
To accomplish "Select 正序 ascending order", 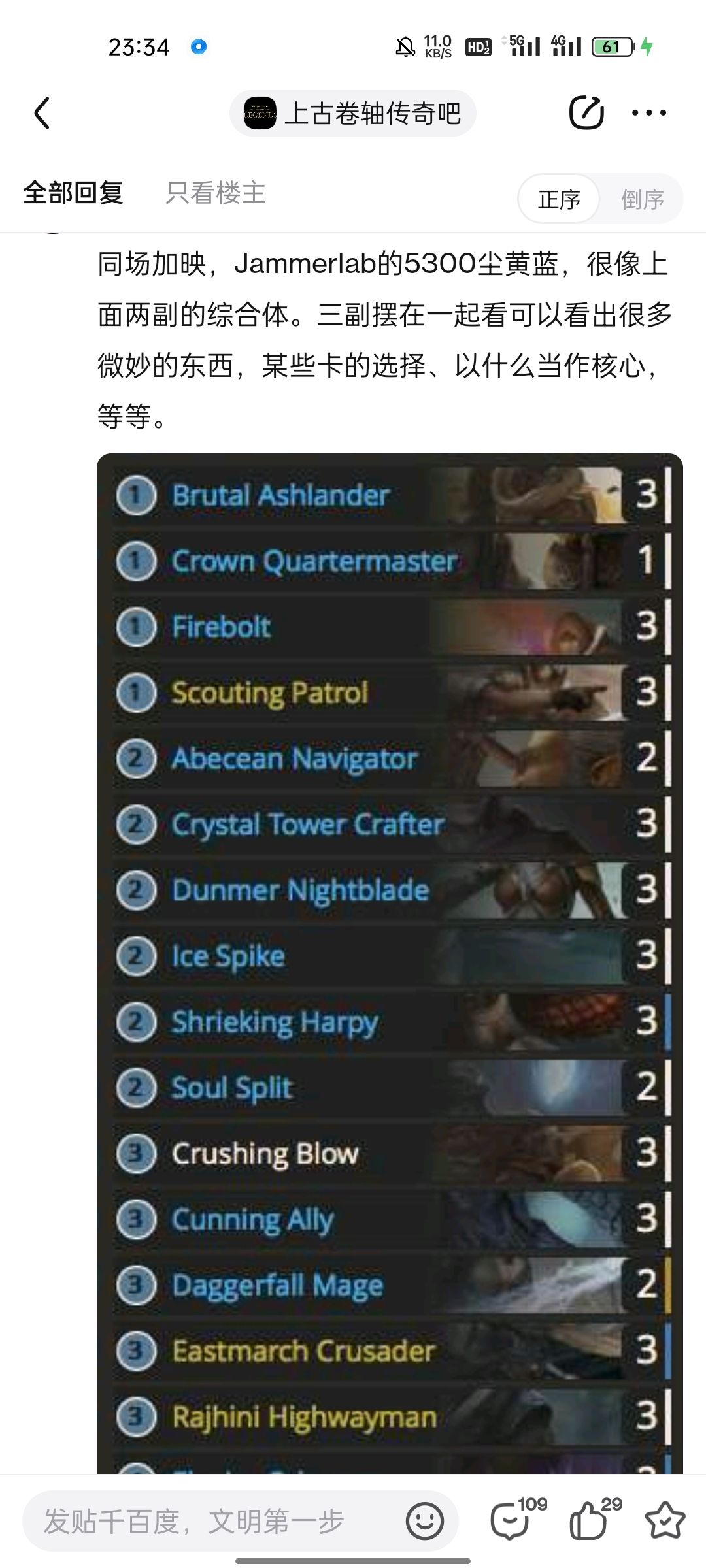I will tap(559, 199).
